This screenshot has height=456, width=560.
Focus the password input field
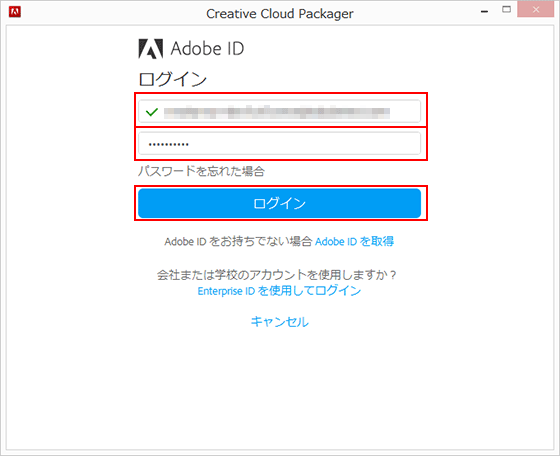(x=279, y=144)
